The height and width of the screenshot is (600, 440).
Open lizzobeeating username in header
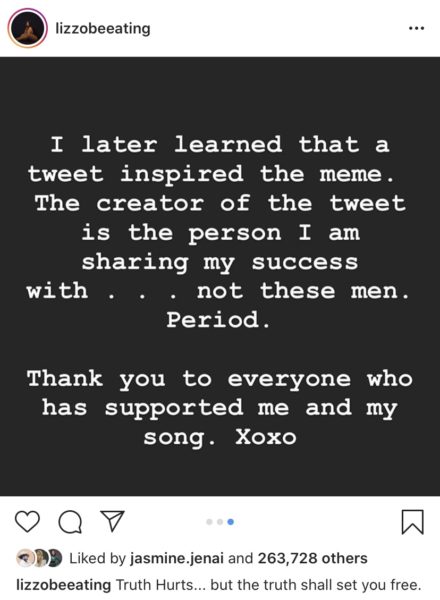click(x=103, y=29)
